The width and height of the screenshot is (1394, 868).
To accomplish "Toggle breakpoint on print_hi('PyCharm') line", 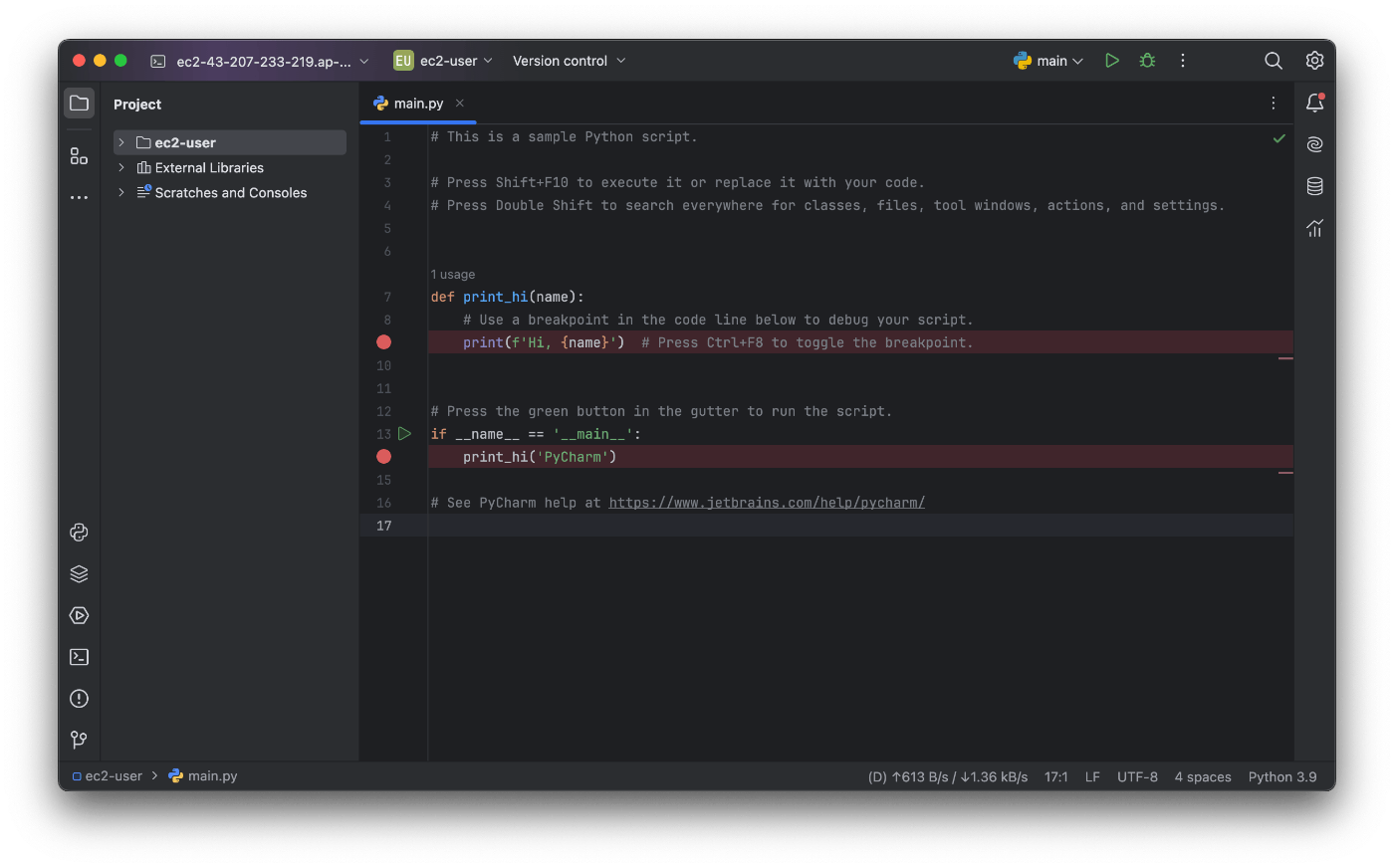I will (x=383, y=457).
